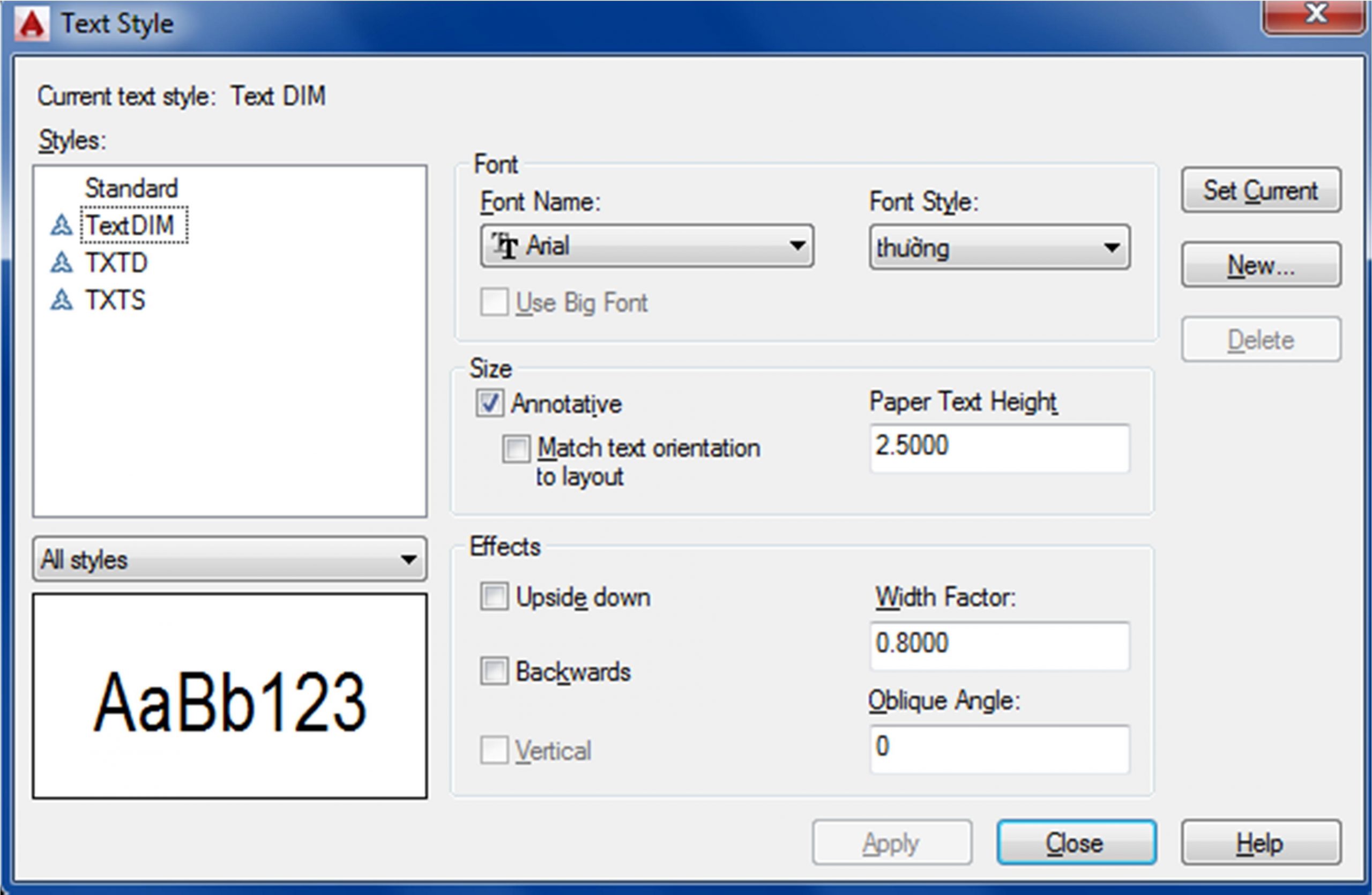Tick the Upside down checkbox

pos(494,596)
